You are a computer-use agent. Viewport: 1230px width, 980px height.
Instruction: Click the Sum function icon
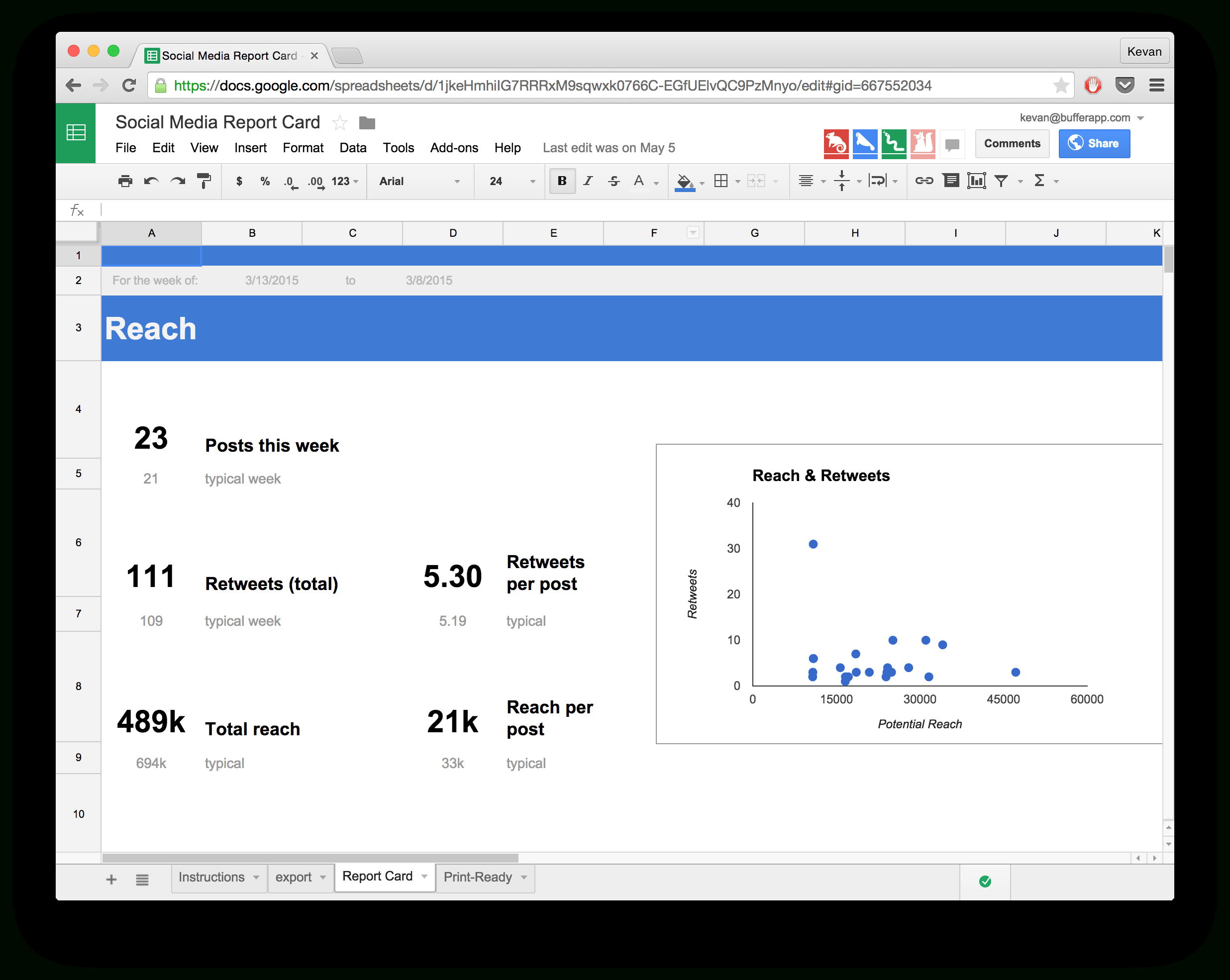click(x=1043, y=180)
